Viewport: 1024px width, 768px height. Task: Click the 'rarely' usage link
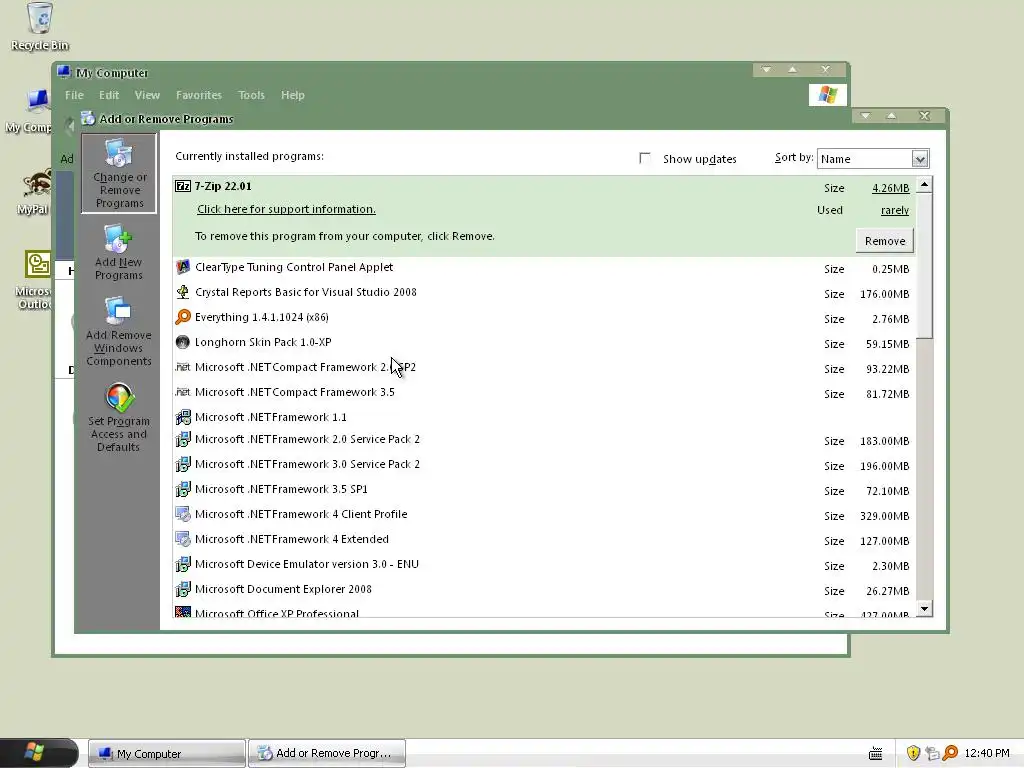click(x=895, y=210)
